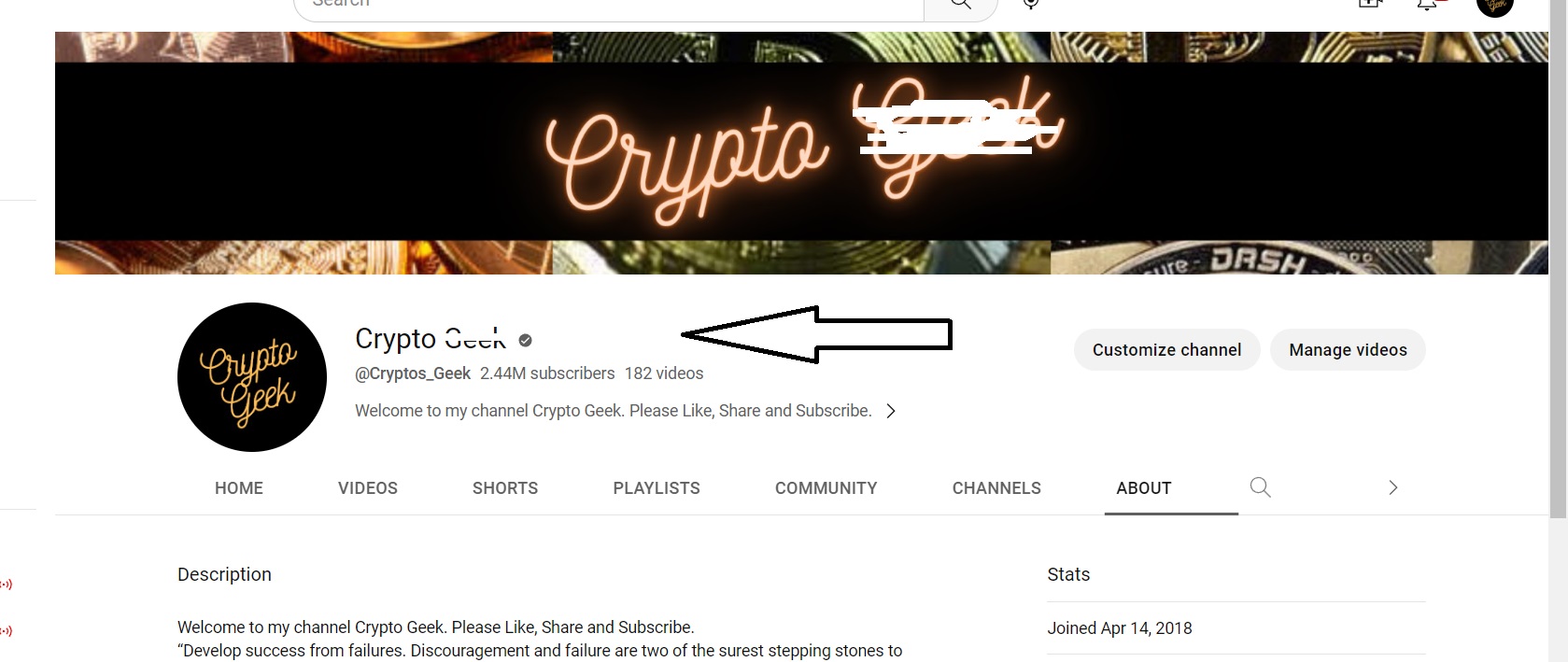Open the COMMUNITY tab
The height and width of the screenshot is (662, 1568).
pyautogui.click(x=826, y=488)
